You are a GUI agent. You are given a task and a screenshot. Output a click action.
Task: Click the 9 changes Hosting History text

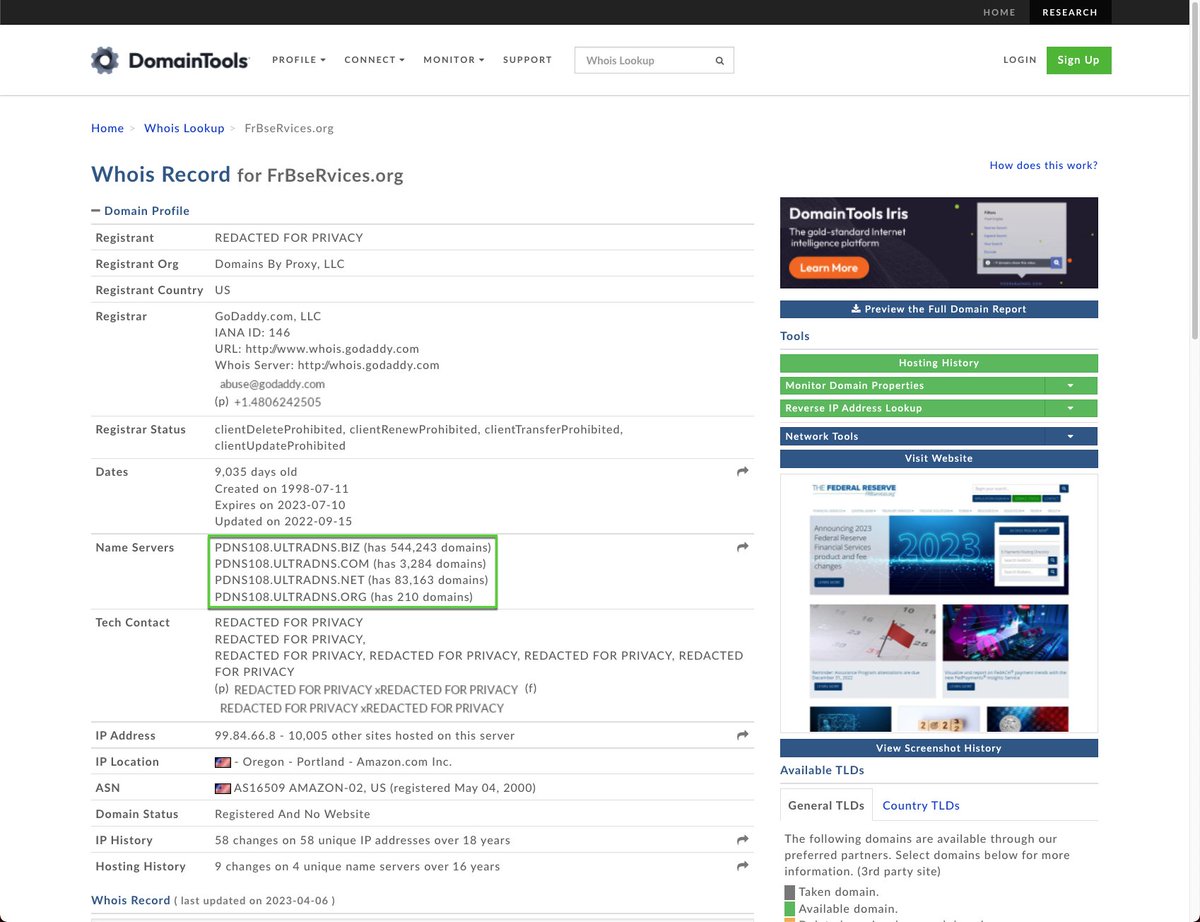(x=357, y=866)
